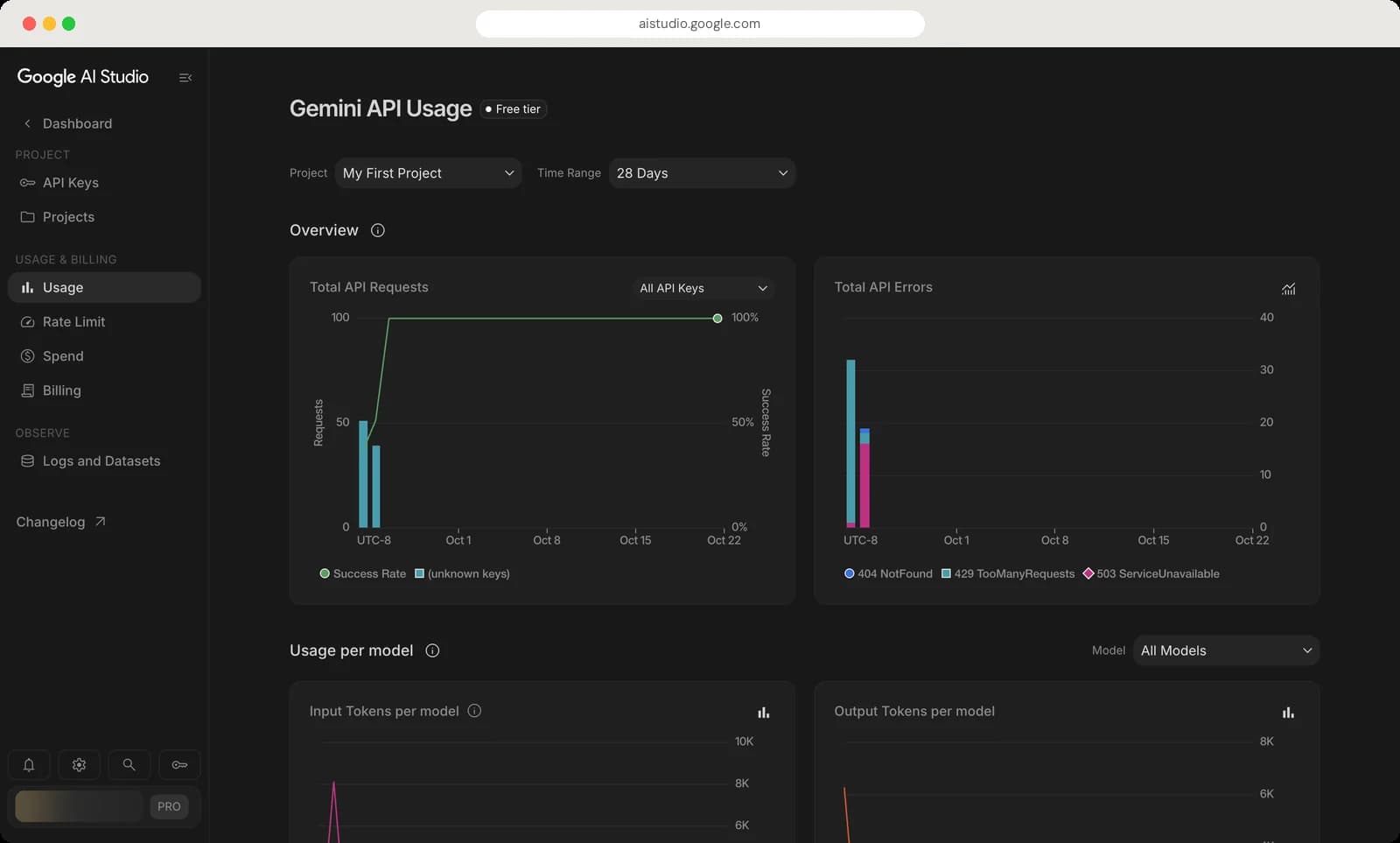Screen dimensions: 1400x843
Task: Toggle 404 NotFound legend entry
Action: coord(888,574)
